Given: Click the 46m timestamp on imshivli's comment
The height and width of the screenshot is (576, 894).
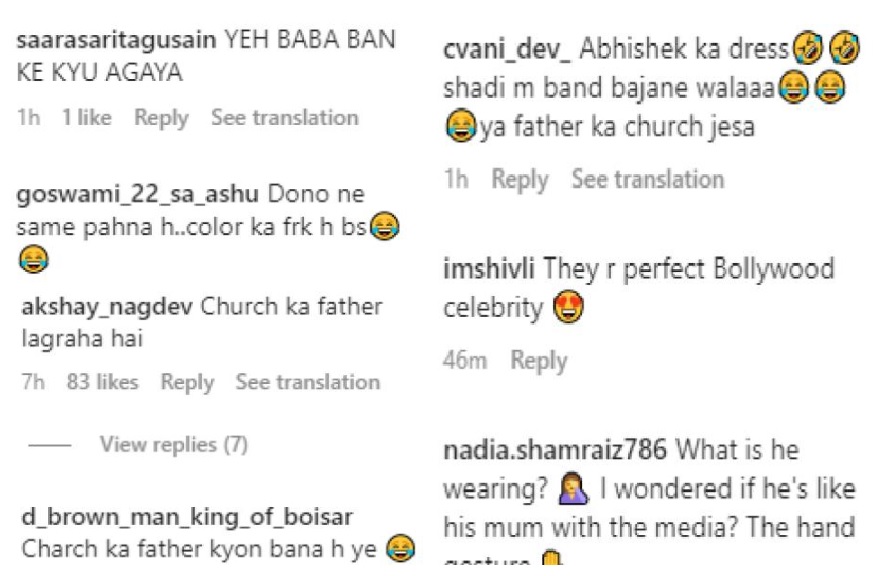Looking at the screenshot, I should 463,361.
